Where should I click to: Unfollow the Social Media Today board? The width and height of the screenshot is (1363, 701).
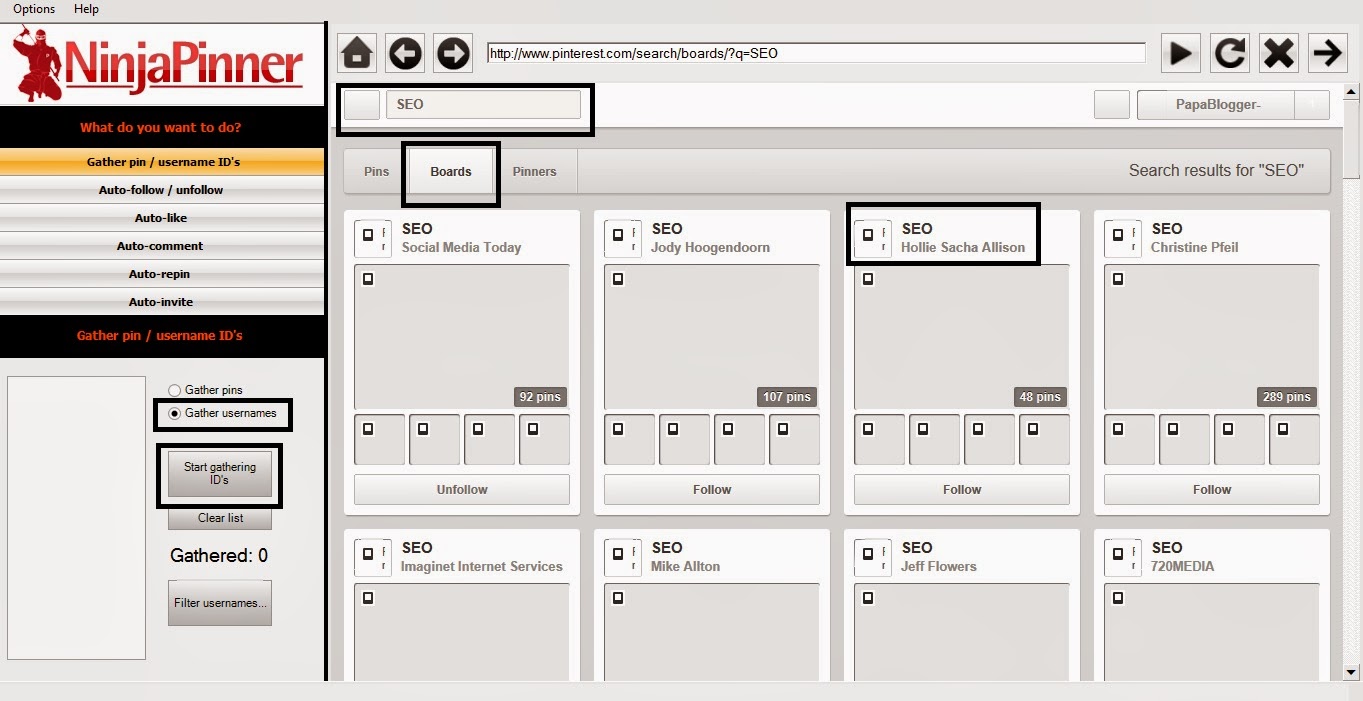pyautogui.click(x=462, y=489)
